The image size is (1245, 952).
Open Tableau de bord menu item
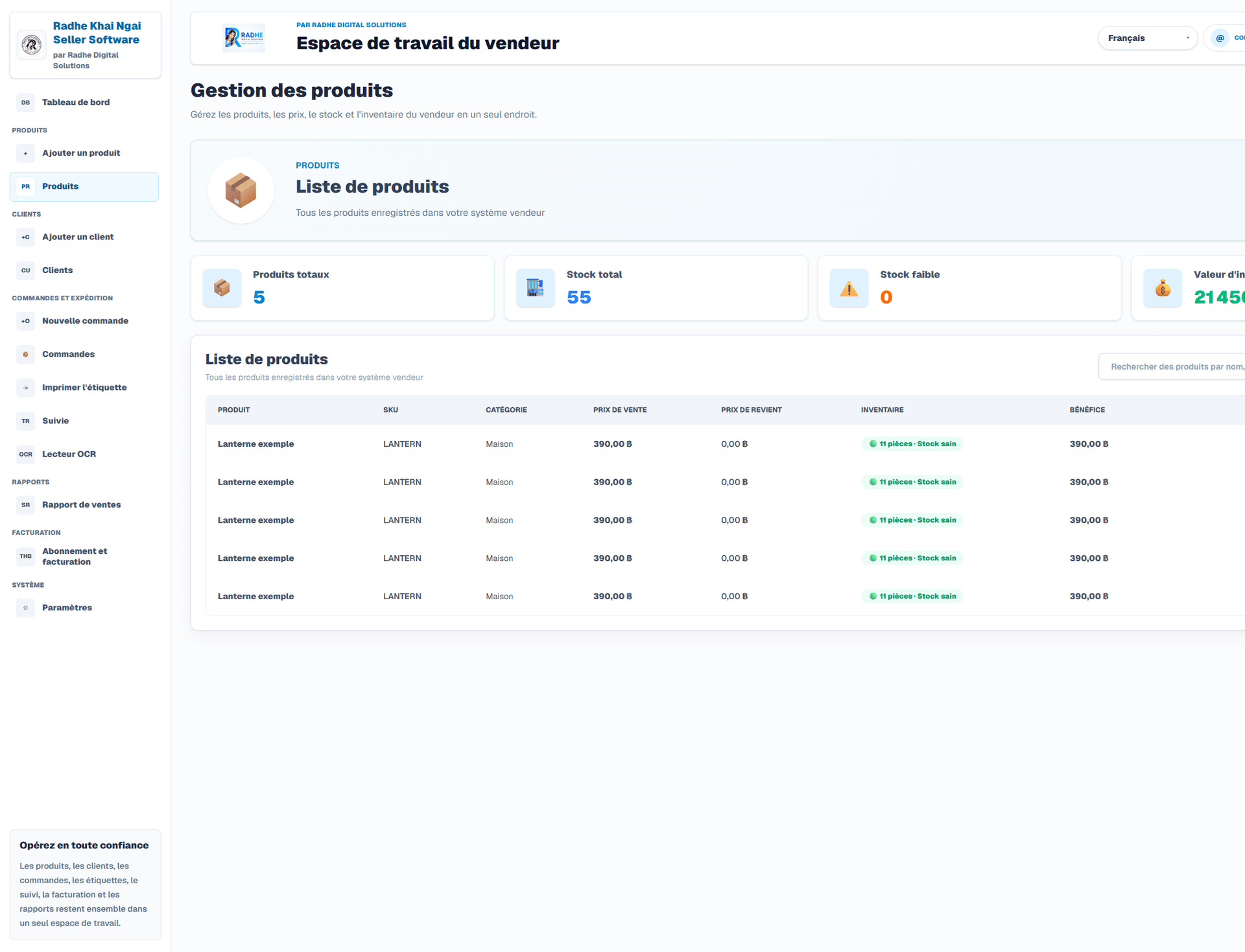coord(84,102)
